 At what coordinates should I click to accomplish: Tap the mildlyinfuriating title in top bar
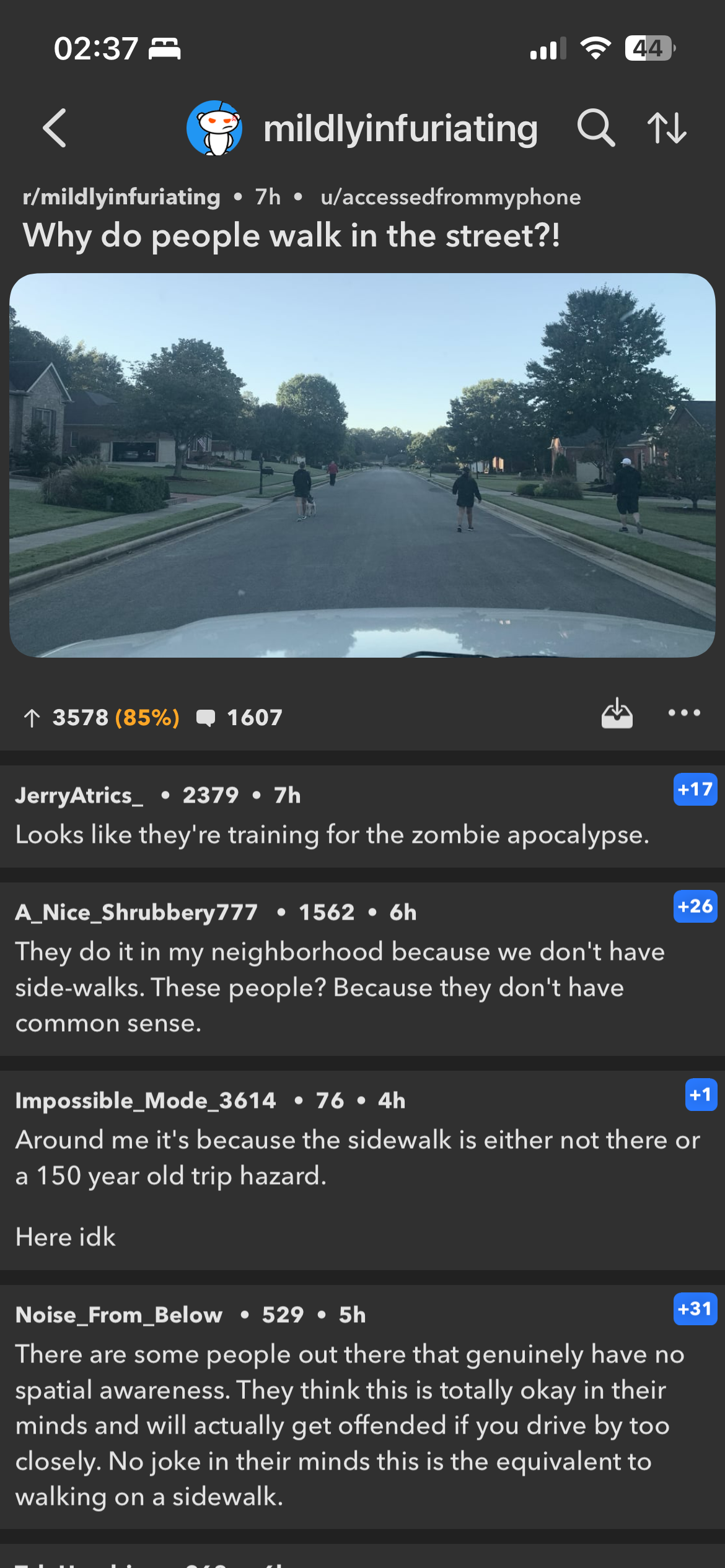[x=400, y=128]
